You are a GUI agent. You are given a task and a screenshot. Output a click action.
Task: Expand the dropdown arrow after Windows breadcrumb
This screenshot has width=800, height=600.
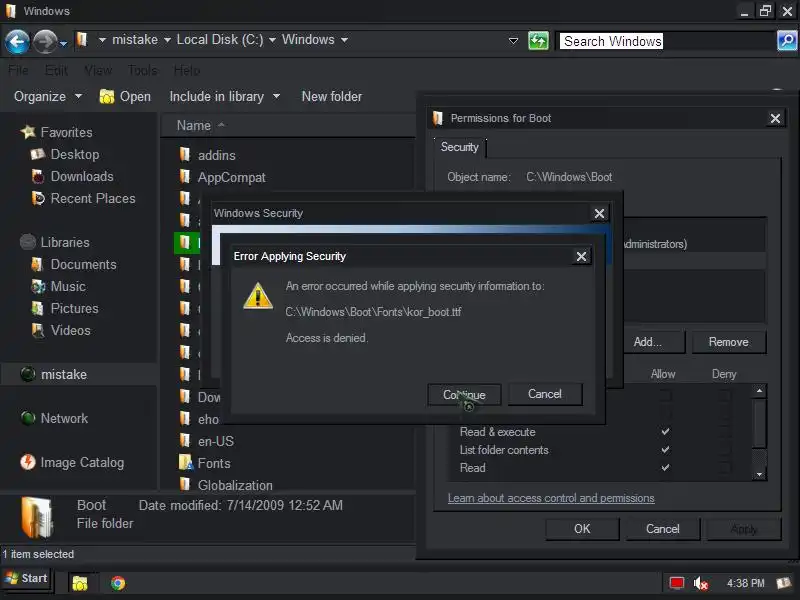tap(344, 40)
